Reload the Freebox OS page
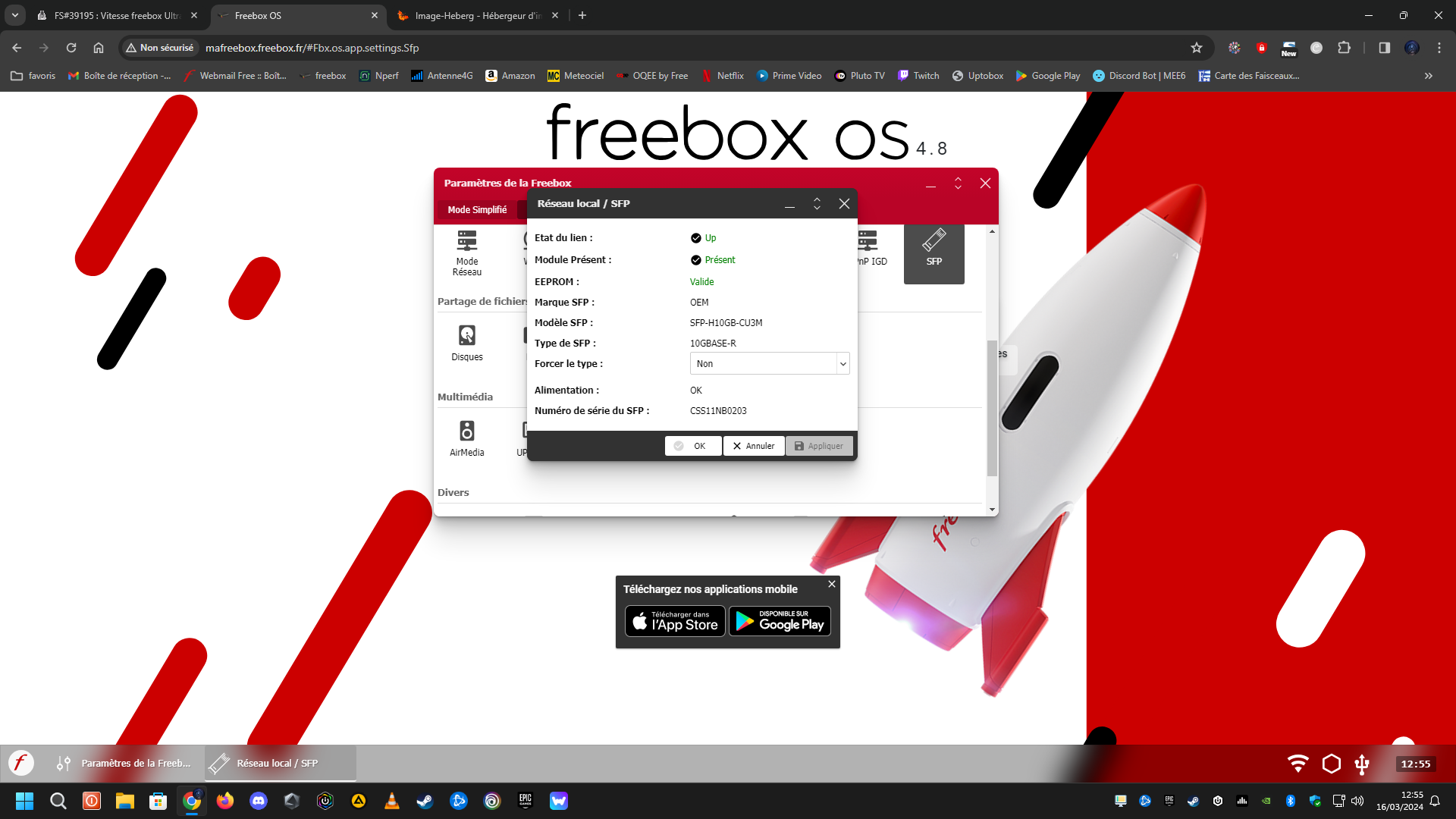 (x=71, y=48)
